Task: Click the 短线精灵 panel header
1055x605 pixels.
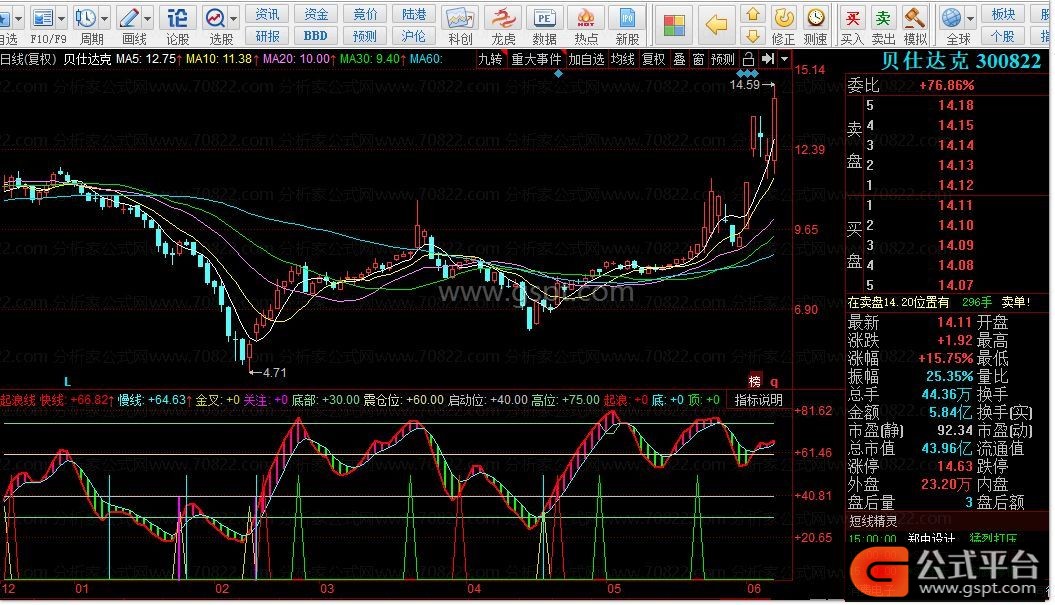Action: pos(873,521)
